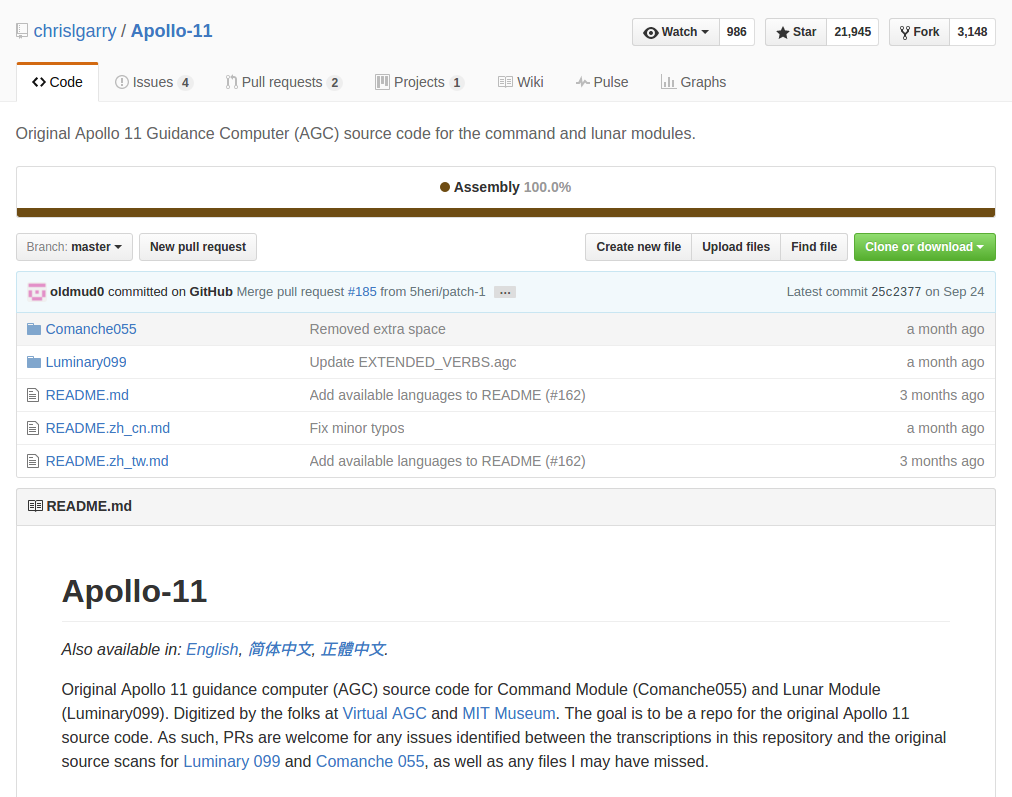Open the Comanche 055 scans link
Viewport: 1012px width, 797px height.
(x=370, y=762)
